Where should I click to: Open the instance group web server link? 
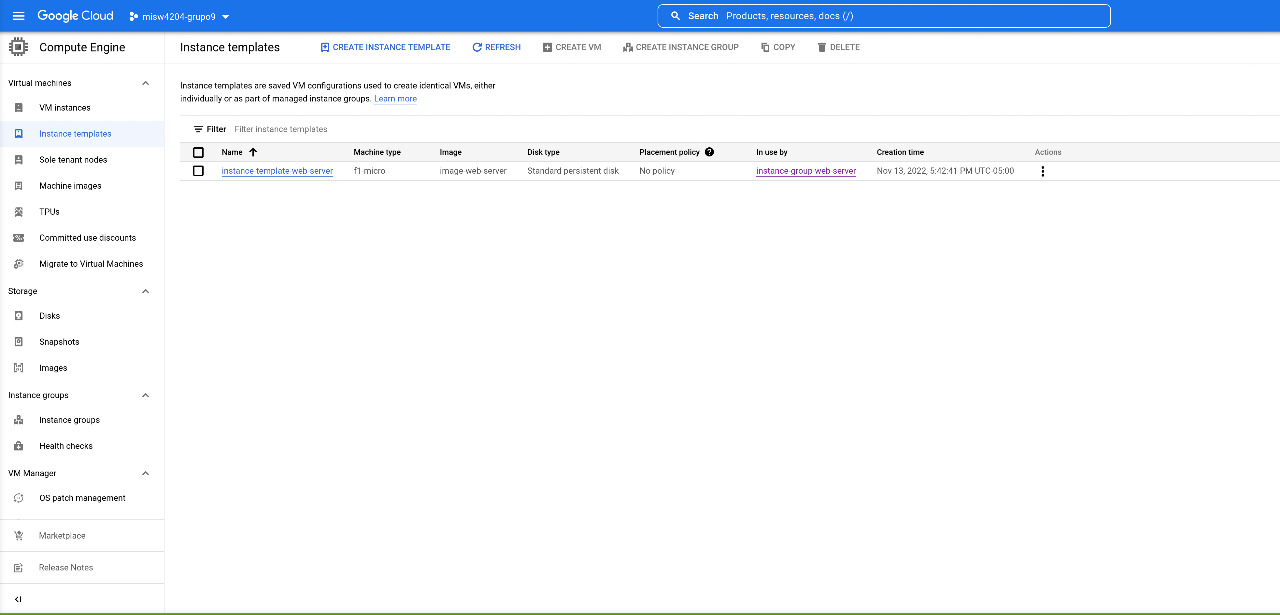point(806,171)
